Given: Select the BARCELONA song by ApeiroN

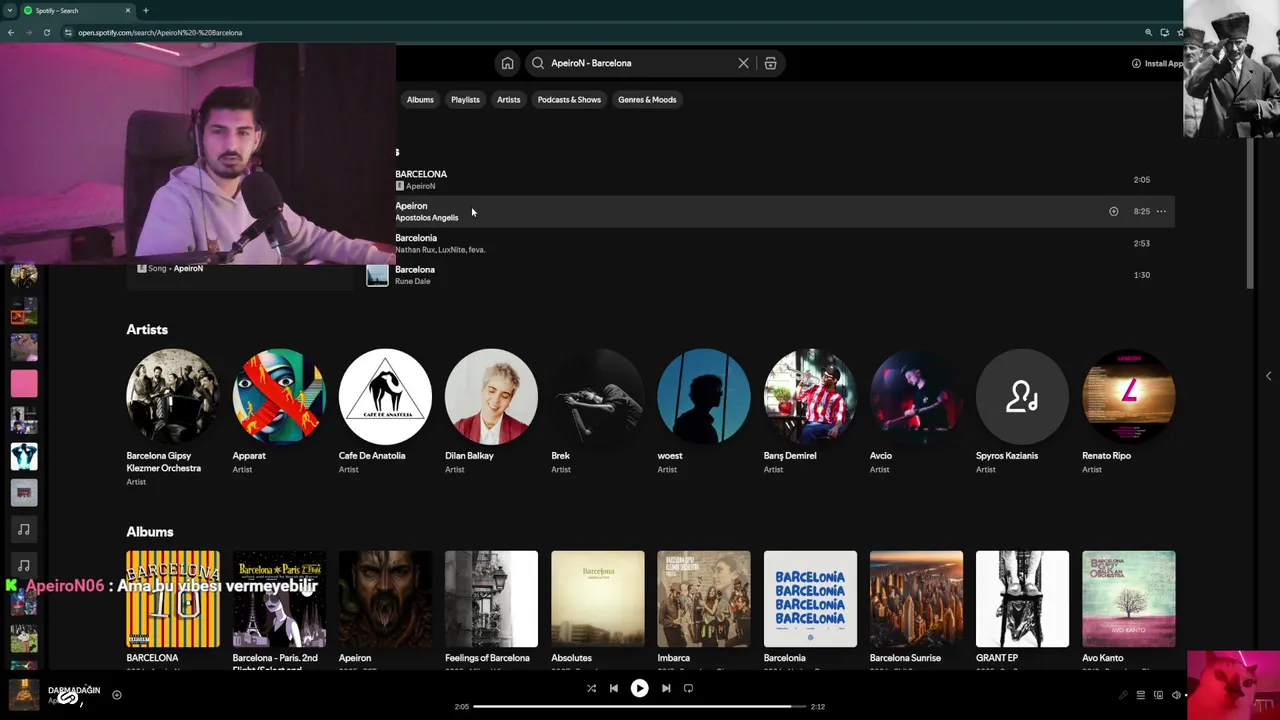Looking at the screenshot, I should 770,180.
